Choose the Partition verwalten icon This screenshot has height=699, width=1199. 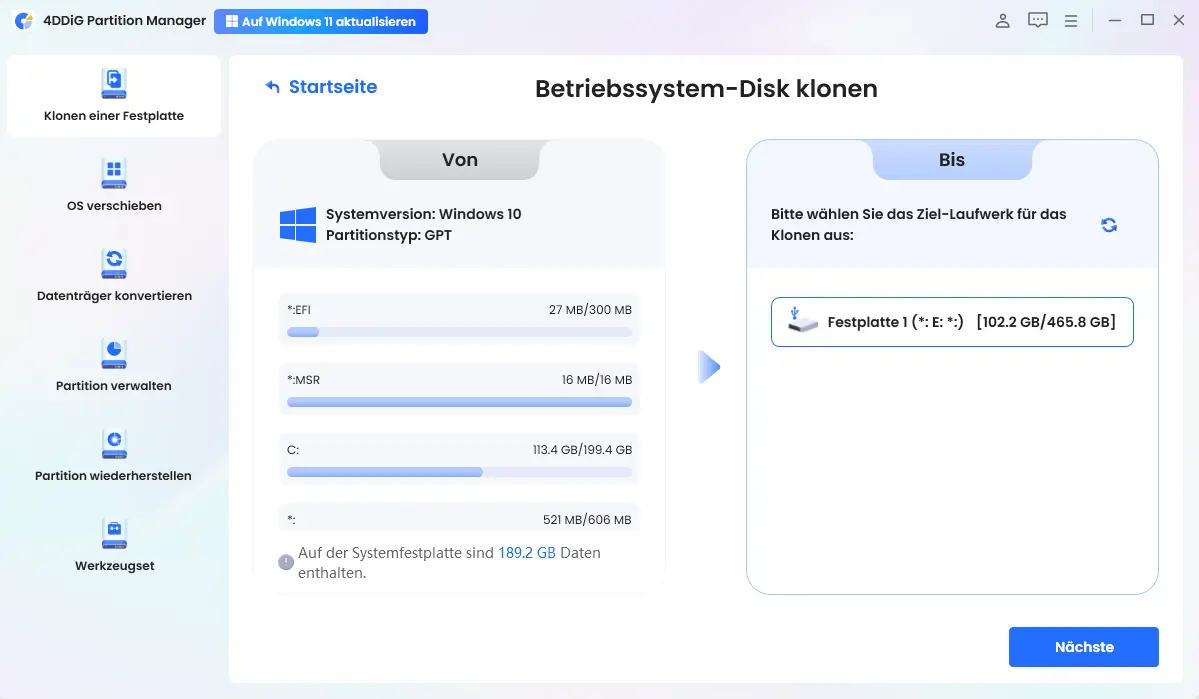pyautogui.click(x=114, y=354)
